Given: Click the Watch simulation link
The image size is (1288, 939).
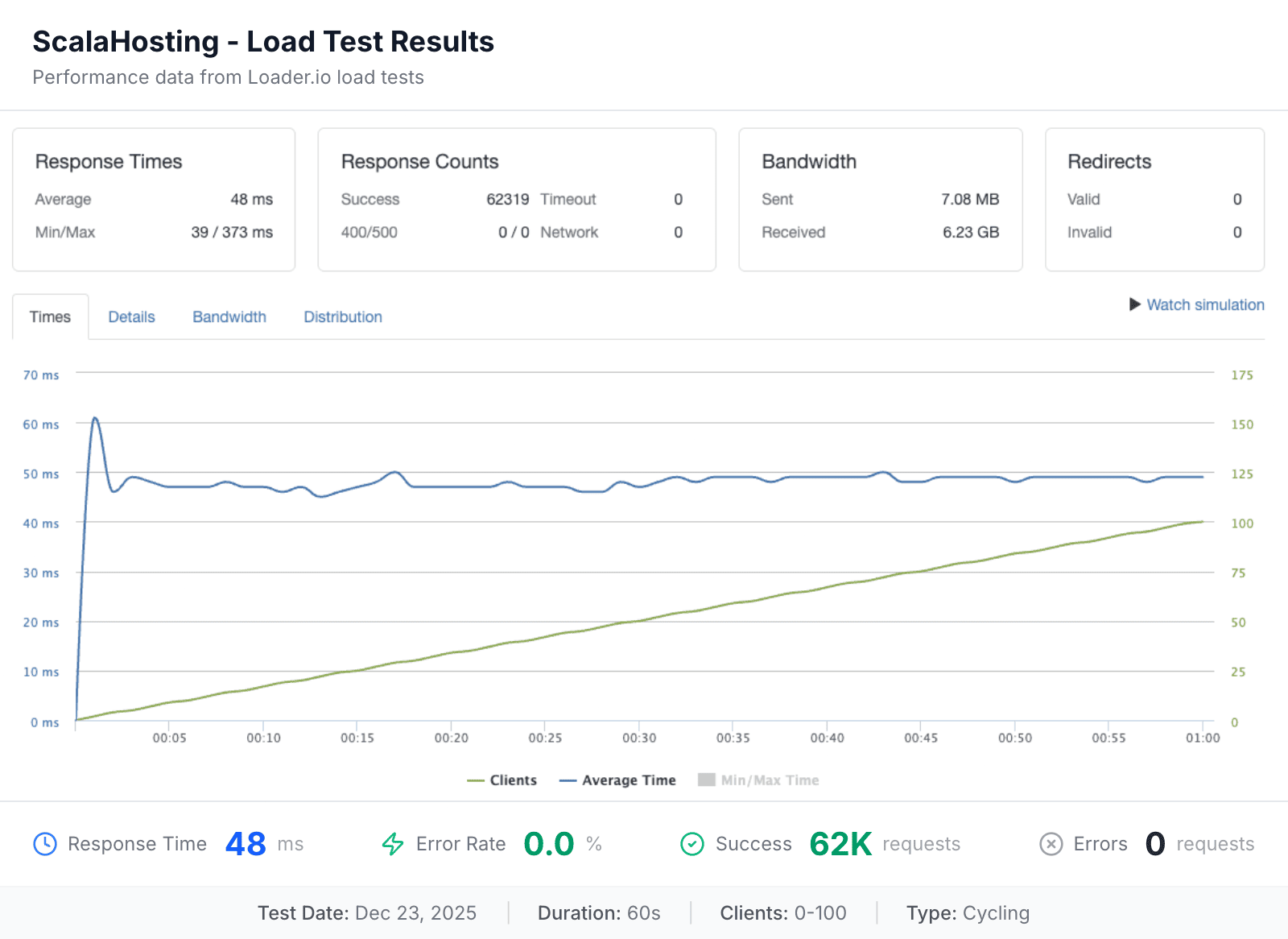Looking at the screenshot, I should click(1205, 304).
